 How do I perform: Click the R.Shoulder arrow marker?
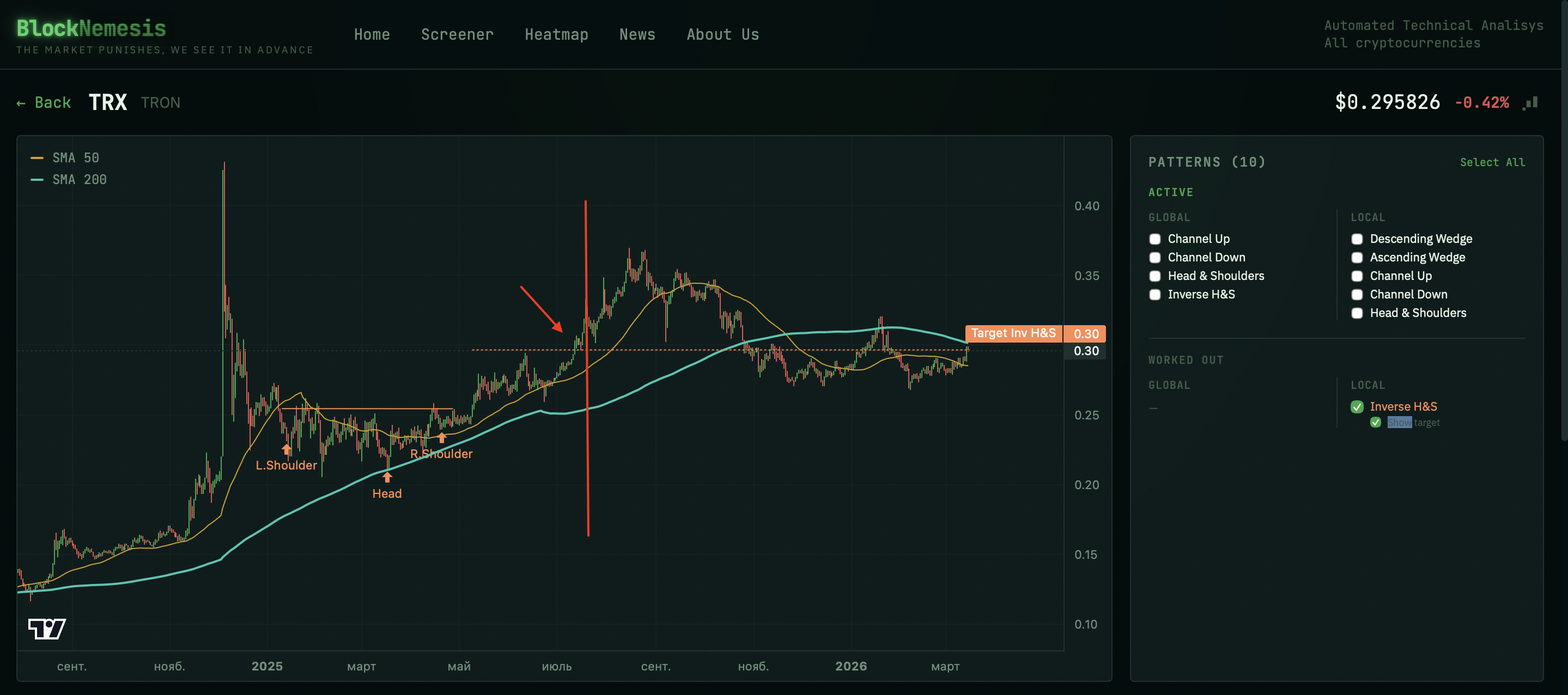coord(442,437)
